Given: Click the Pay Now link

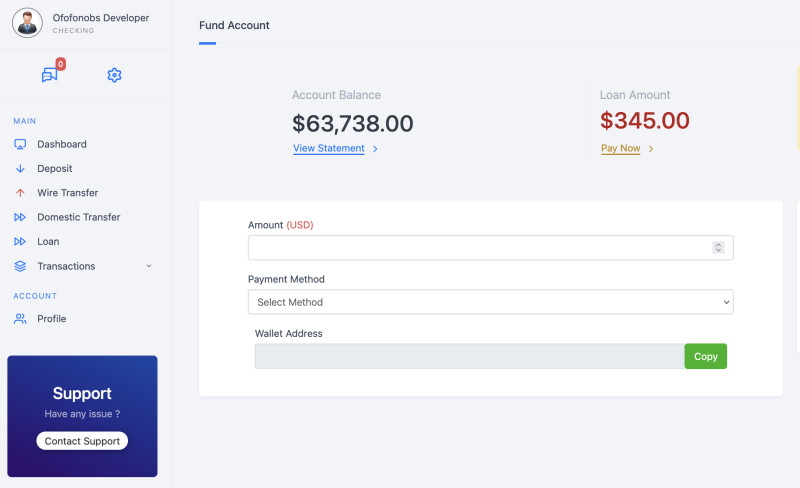Looking at the screenshot, I should point(620,149).
